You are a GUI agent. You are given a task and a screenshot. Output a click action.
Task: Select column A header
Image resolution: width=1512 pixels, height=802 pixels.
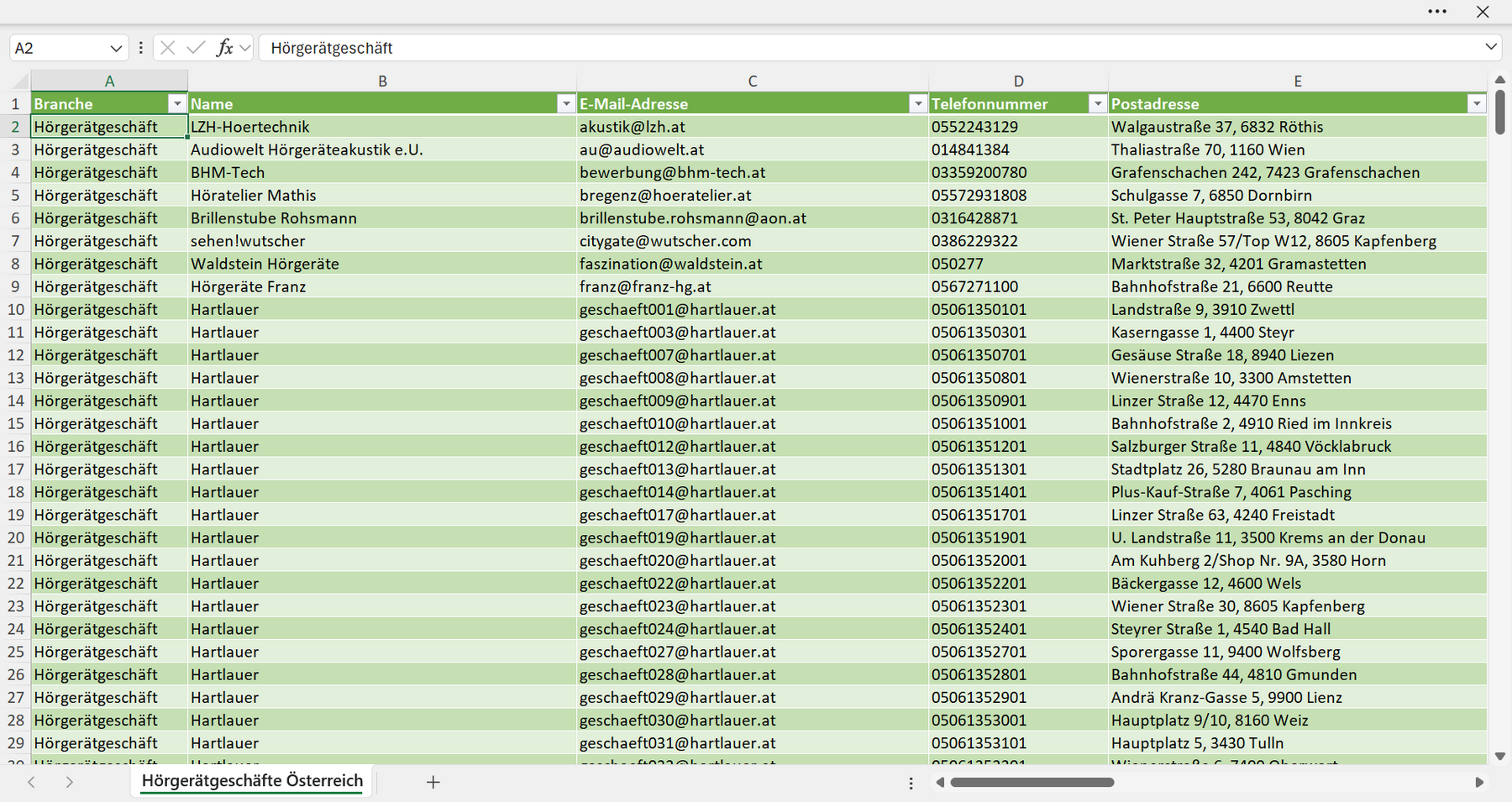tap(109, 81)
